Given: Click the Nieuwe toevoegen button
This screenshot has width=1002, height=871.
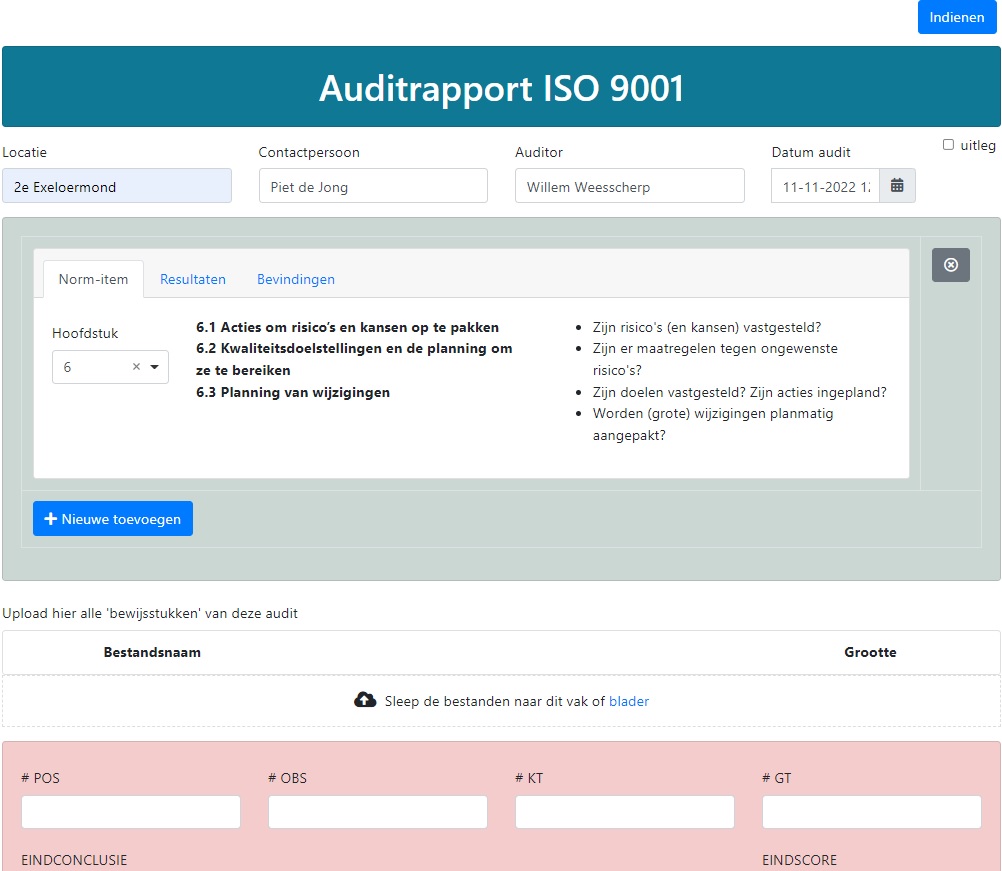Looking at the screenshot, I should (113, 519).
